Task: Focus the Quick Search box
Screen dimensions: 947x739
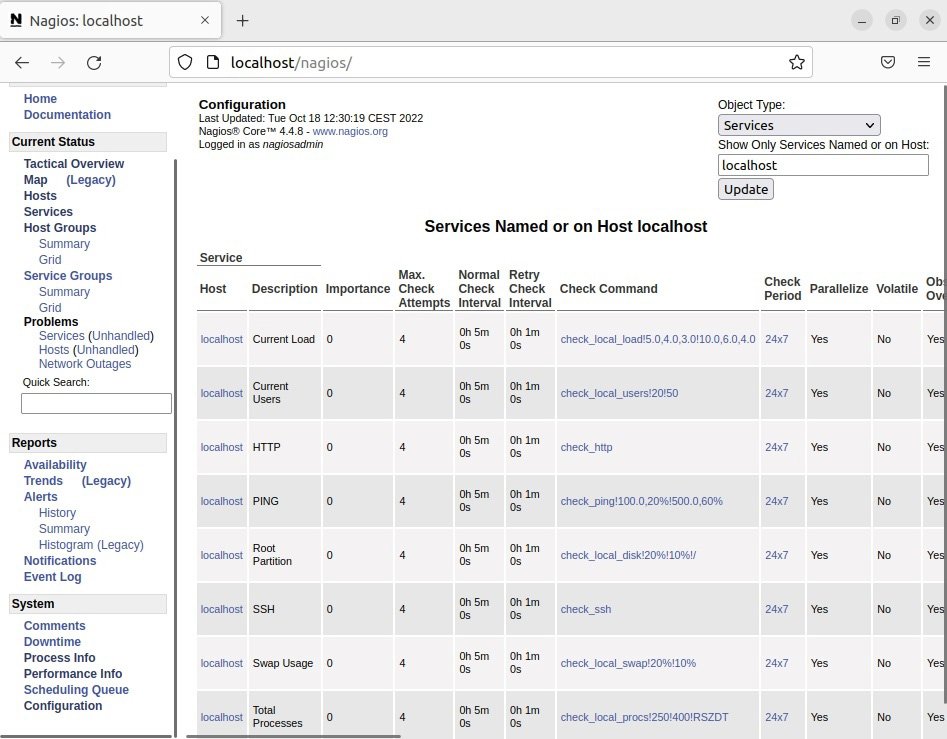Action: (x=96, y=403)
